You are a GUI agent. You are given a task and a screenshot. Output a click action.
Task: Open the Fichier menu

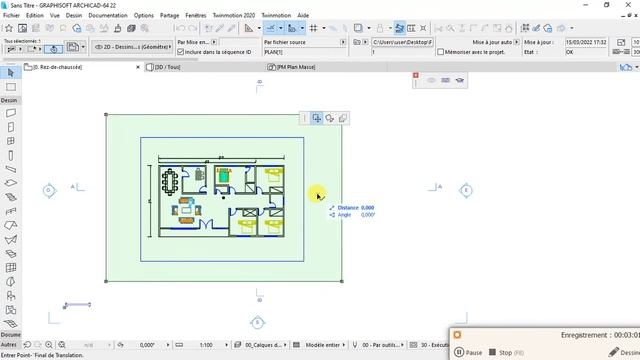click(x=11, y=15)
